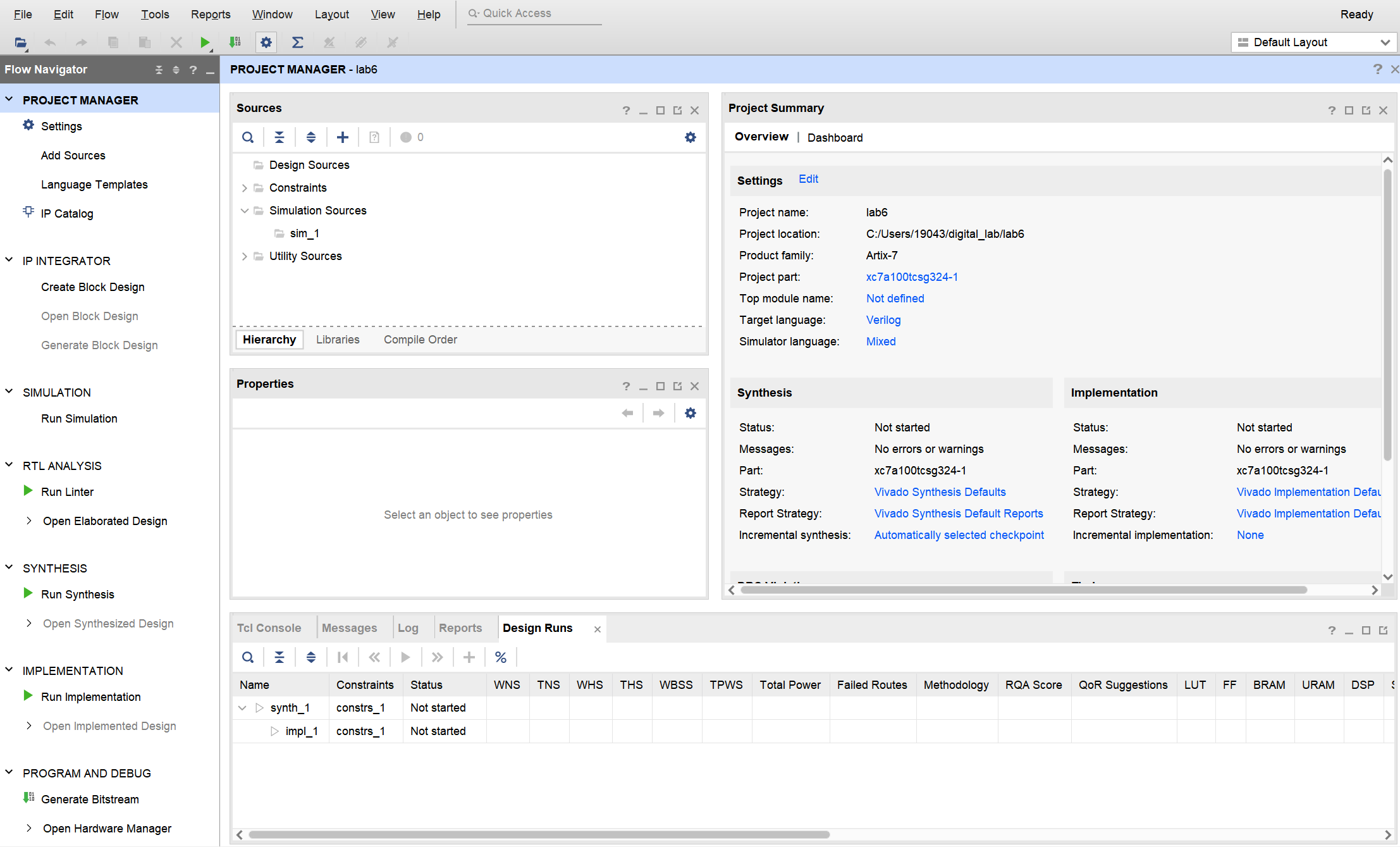Click the xc7a100tcsg324-1 project part link
This screenshot has width=1400, height=847.
click(x=911, y=277)
